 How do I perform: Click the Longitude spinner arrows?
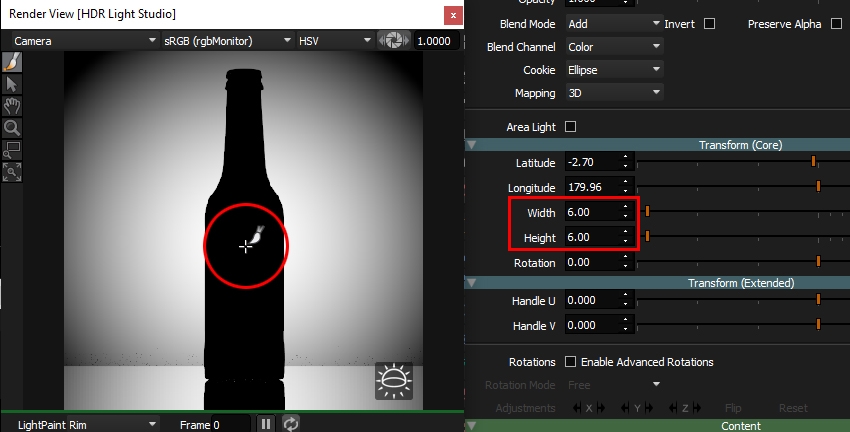click(x=626, y=187)
